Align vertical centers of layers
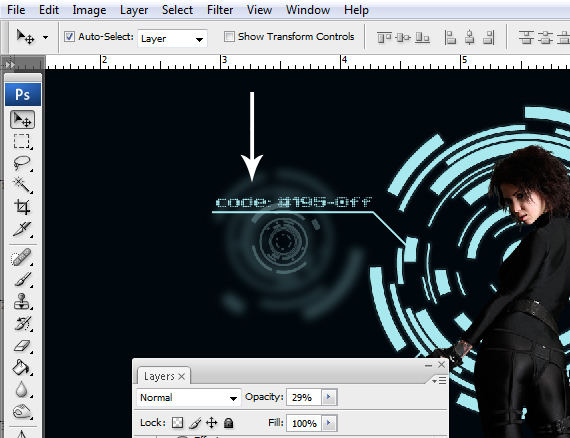Screen dimensions: 570x438 (403, 37)
